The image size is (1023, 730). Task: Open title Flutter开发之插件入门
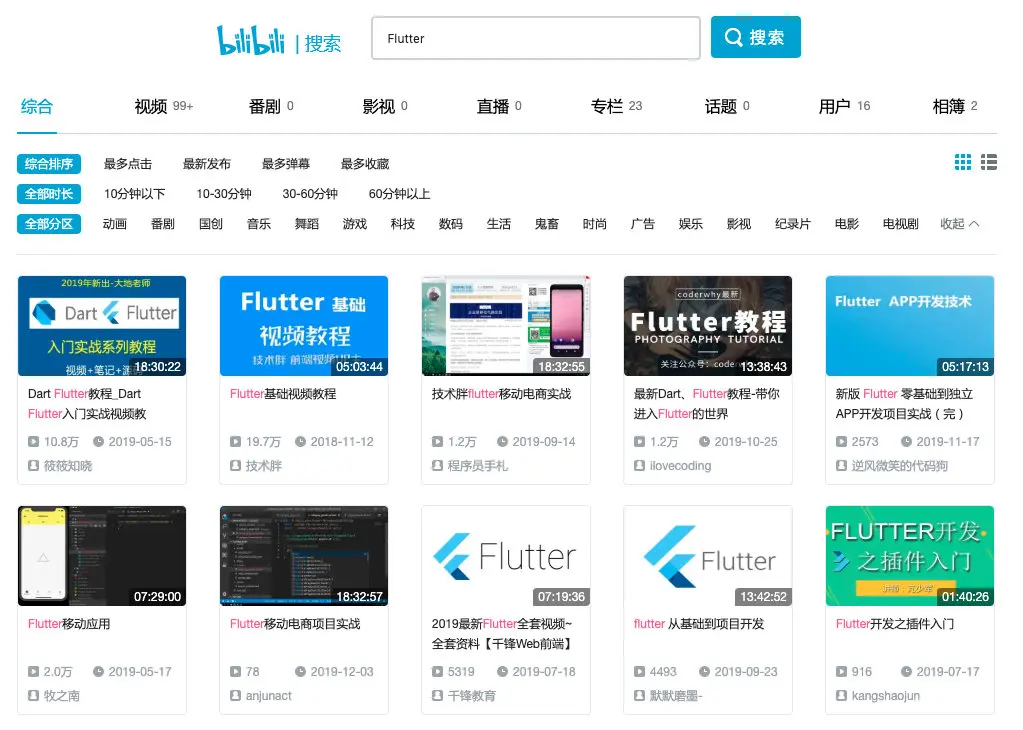[894, 624]
